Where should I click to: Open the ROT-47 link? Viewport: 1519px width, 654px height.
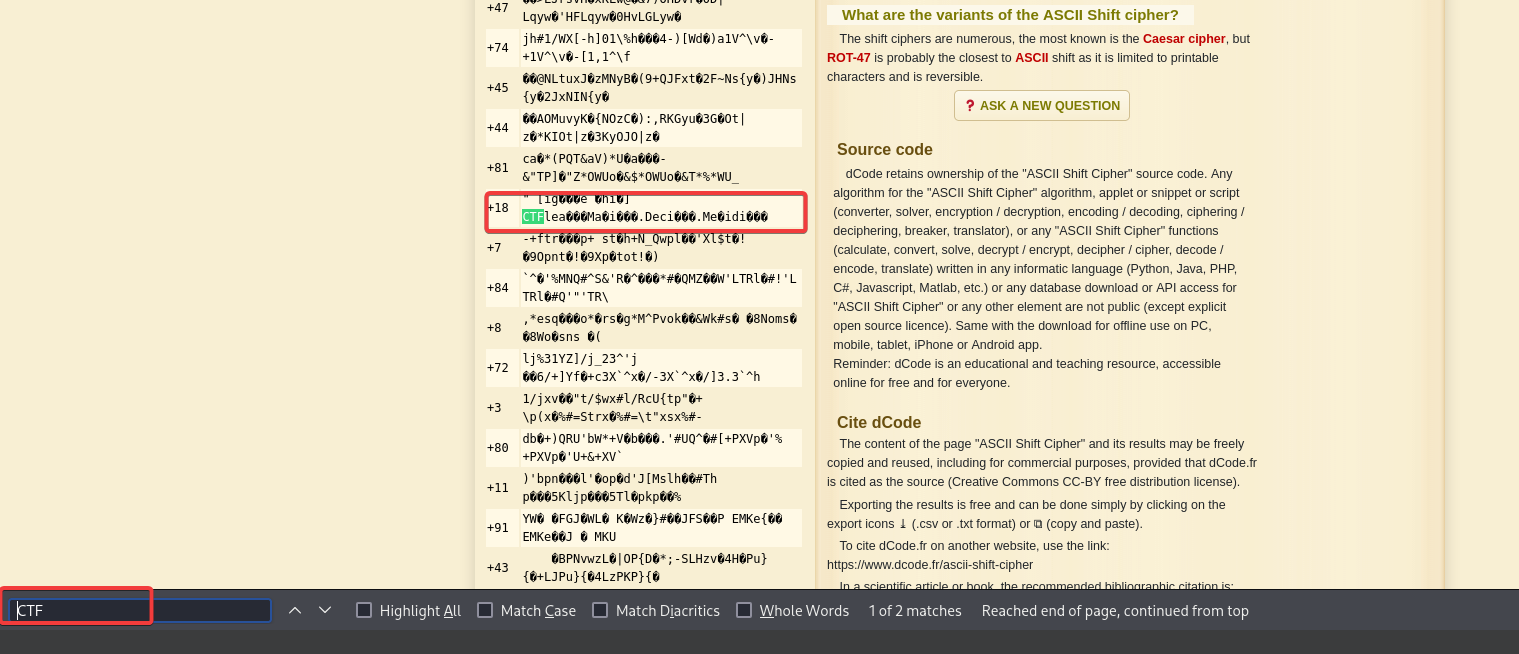[x=848, y=58]
